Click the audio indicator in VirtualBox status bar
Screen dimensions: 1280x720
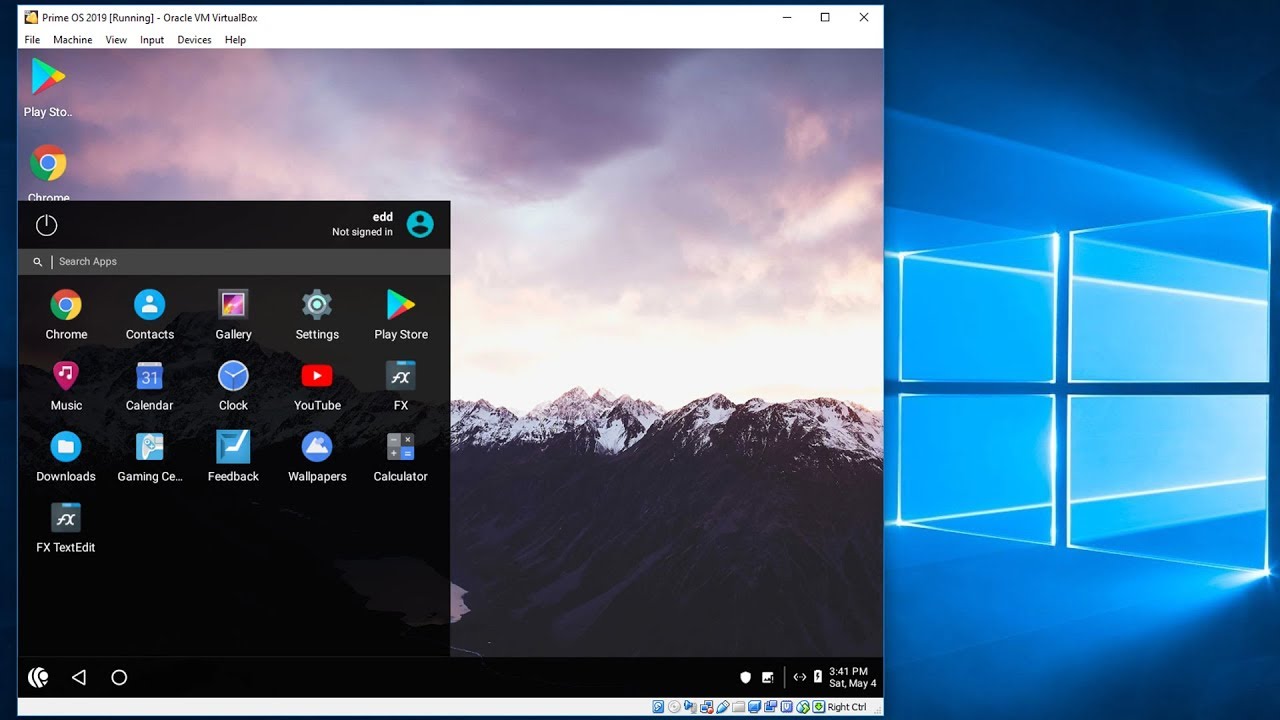[690, 707]
